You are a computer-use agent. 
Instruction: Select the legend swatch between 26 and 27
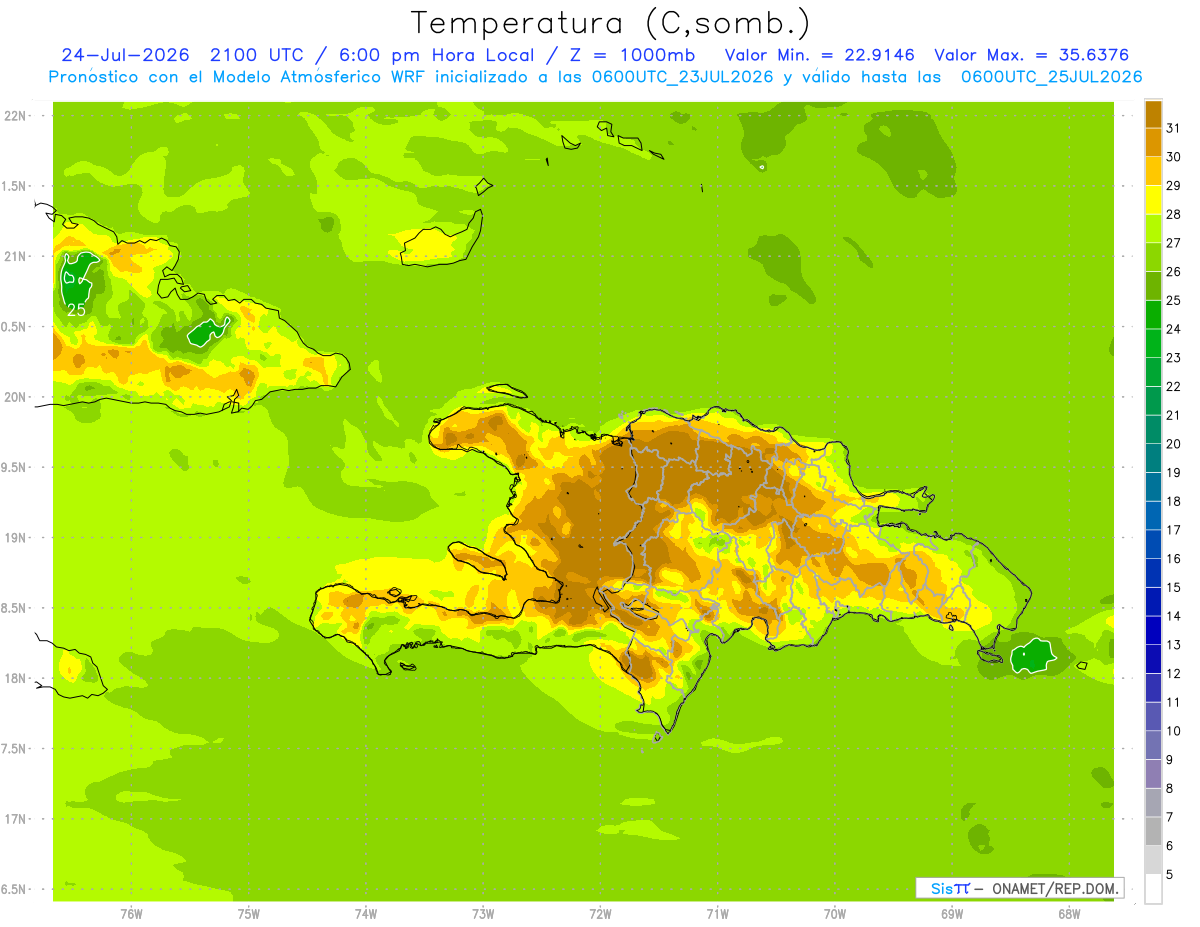(x=1153, y=257)
